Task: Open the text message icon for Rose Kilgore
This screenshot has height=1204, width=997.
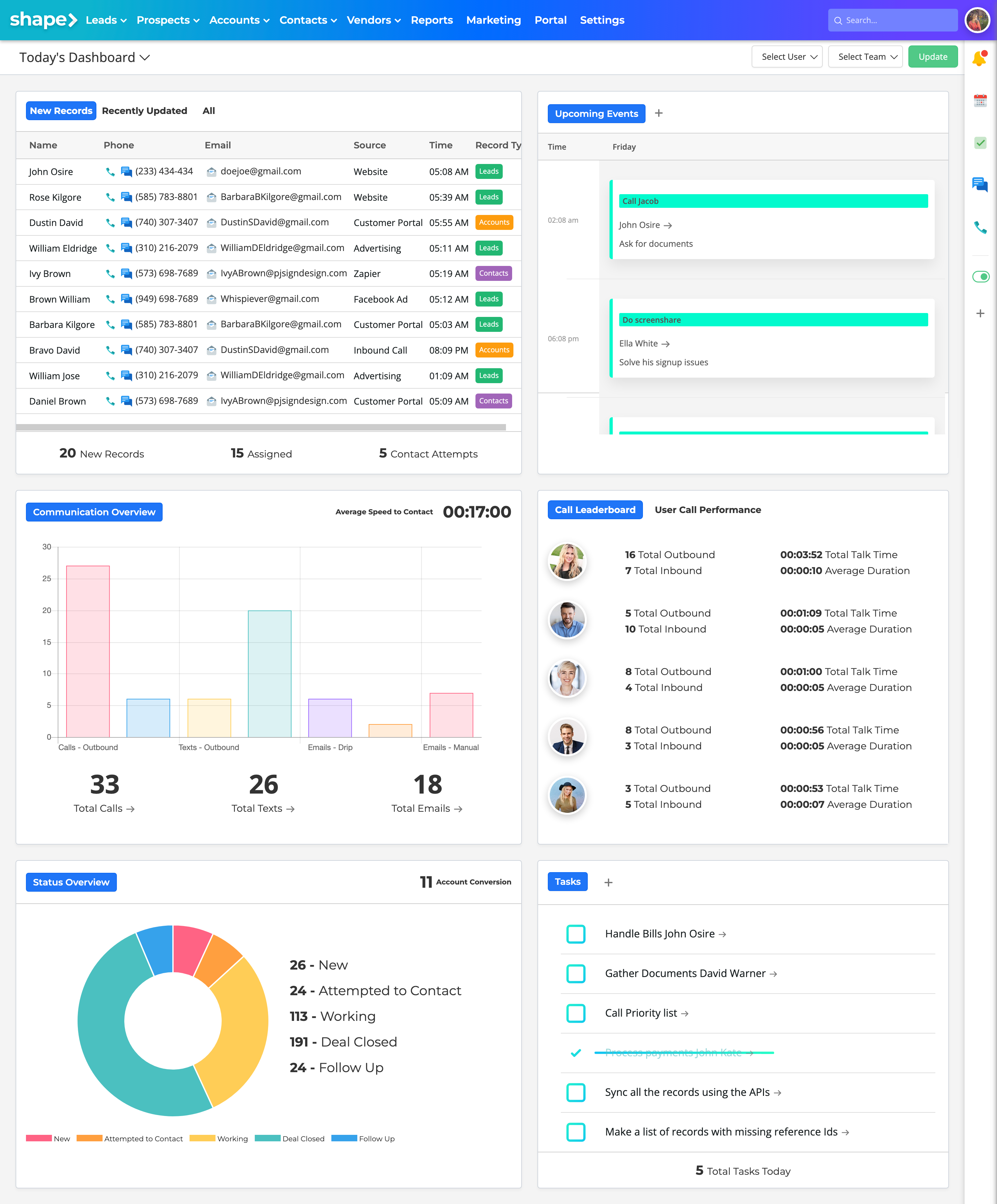Action: [x=126, y=197]
